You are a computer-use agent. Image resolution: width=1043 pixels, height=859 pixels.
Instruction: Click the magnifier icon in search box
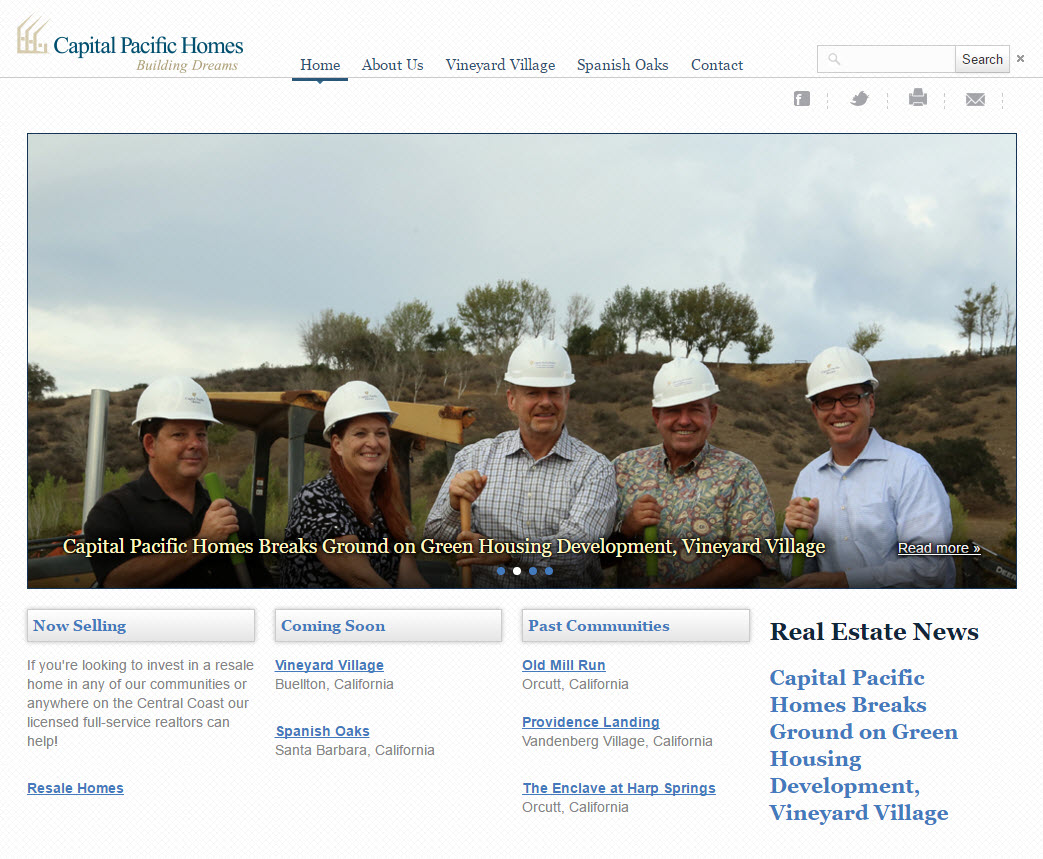834,59
